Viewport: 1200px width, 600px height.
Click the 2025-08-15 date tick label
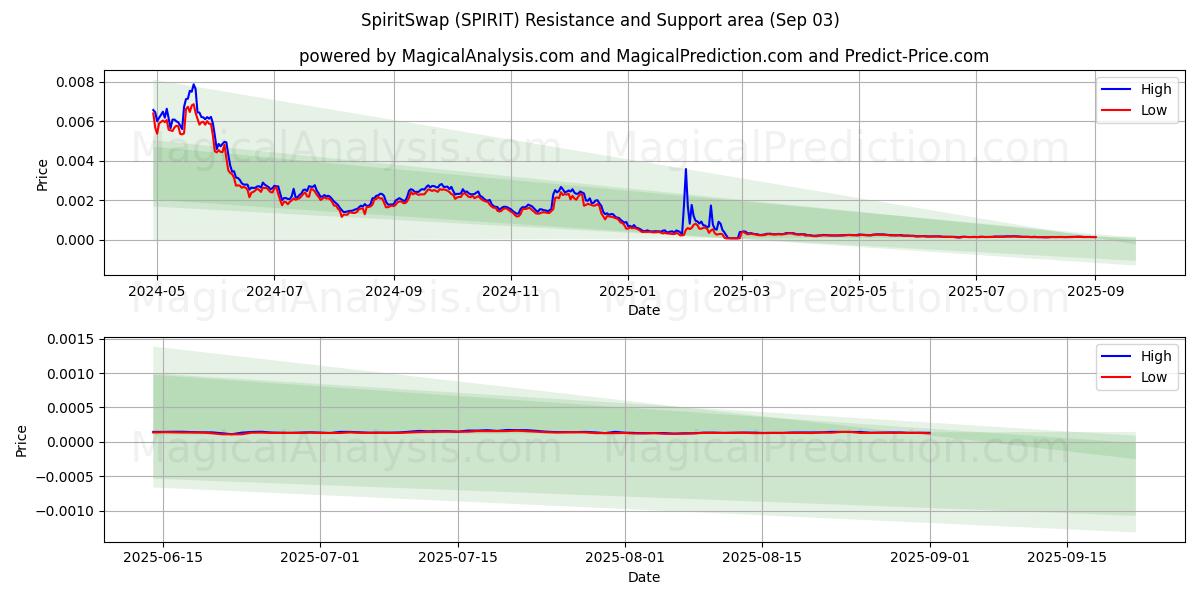tap(762, 559)
